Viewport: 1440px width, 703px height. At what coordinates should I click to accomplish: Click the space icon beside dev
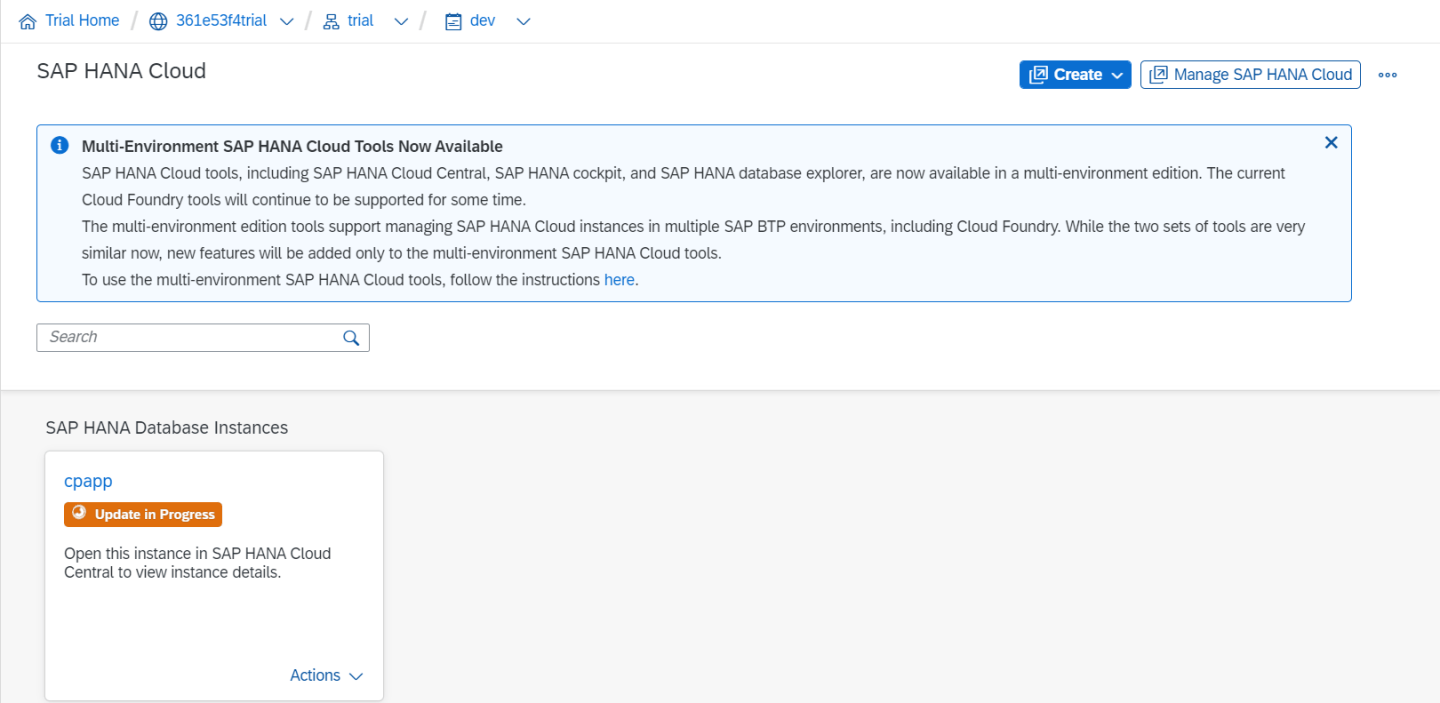click(x=453, y=21)
